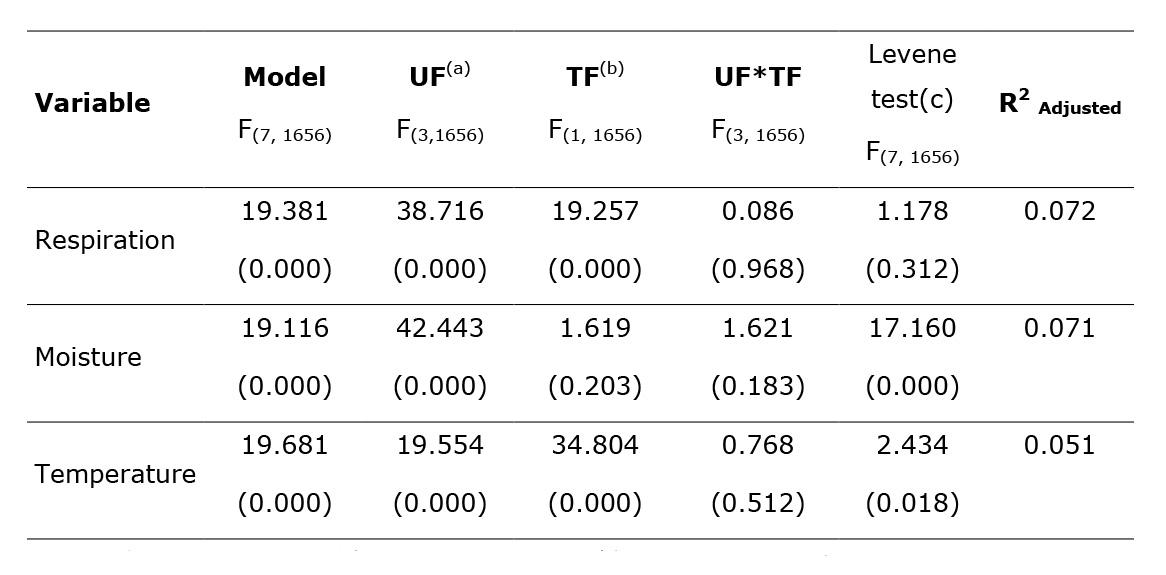Select Respiration adjusted R² value 0.072
This screenshot has height=575, width=1166.
click(1059, 212)
